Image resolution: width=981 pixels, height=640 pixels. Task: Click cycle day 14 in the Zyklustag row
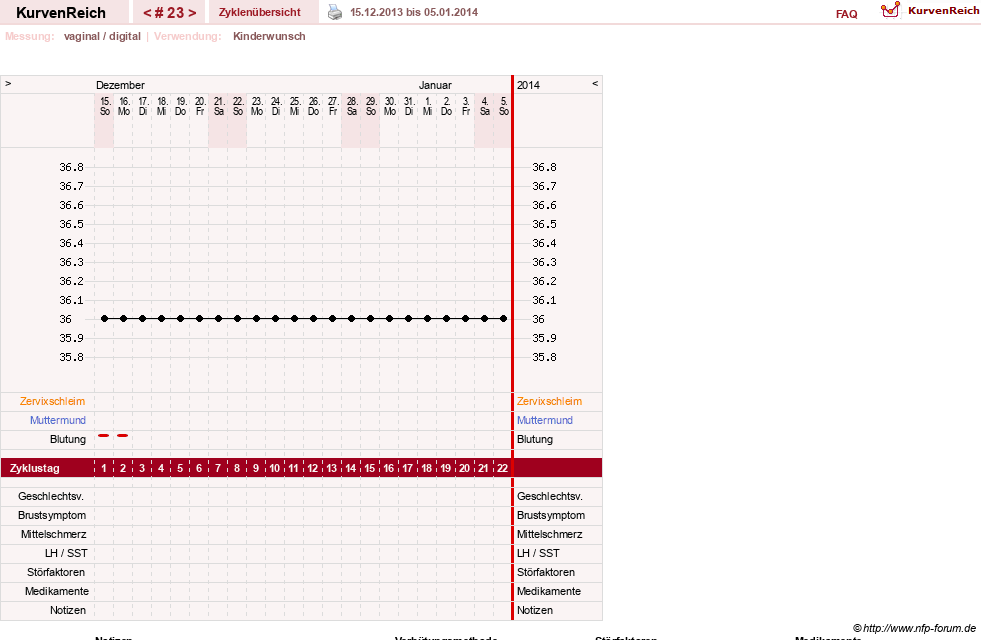pyautogui.click(x=350, y=468)
